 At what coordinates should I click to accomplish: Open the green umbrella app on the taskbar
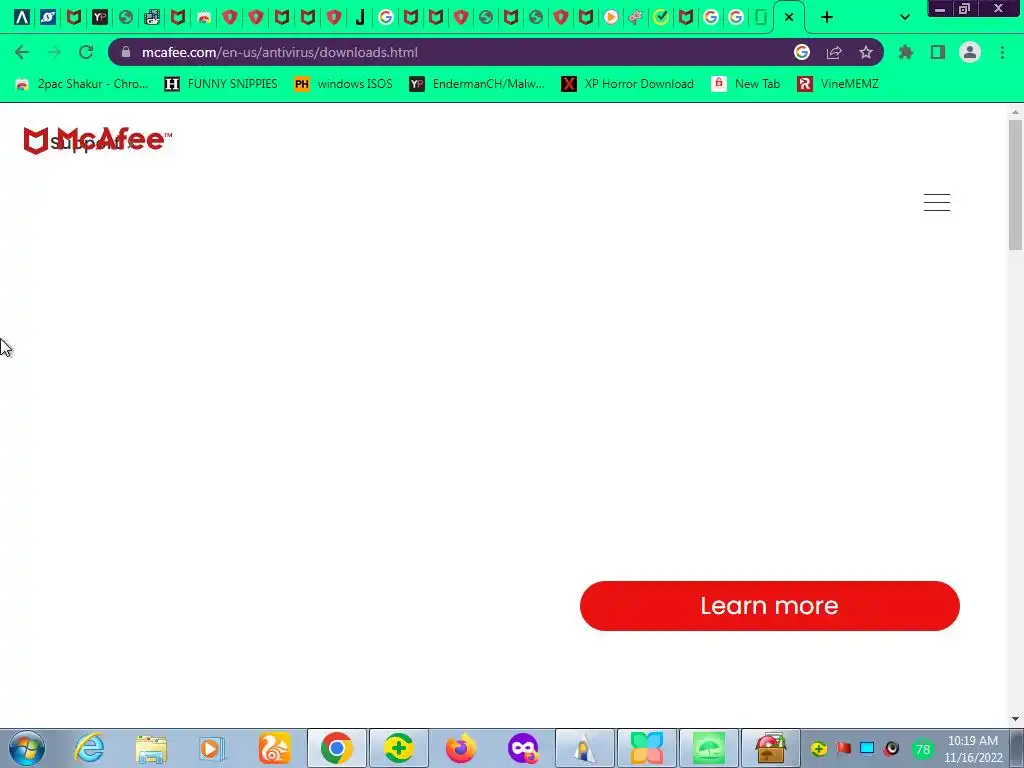709,748
